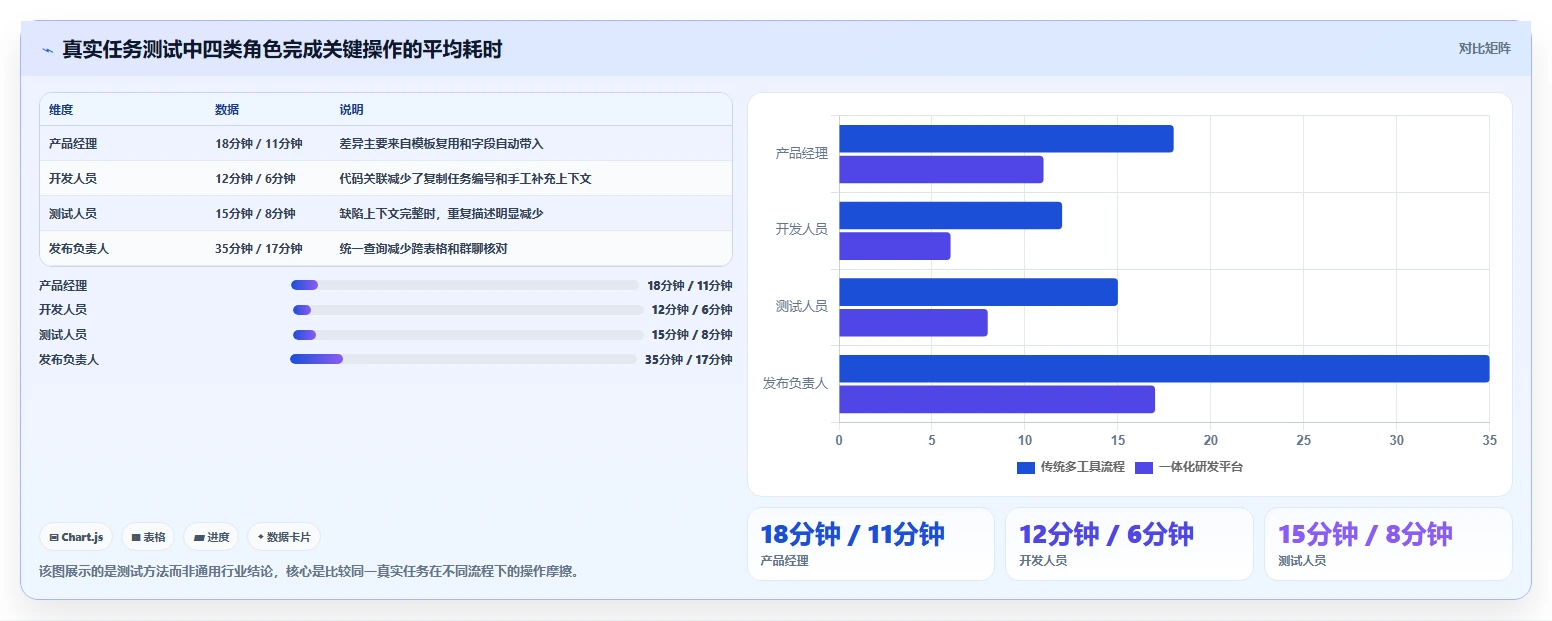Click the 传统多工具流程 chart bar for 发布负责人

1164,368
